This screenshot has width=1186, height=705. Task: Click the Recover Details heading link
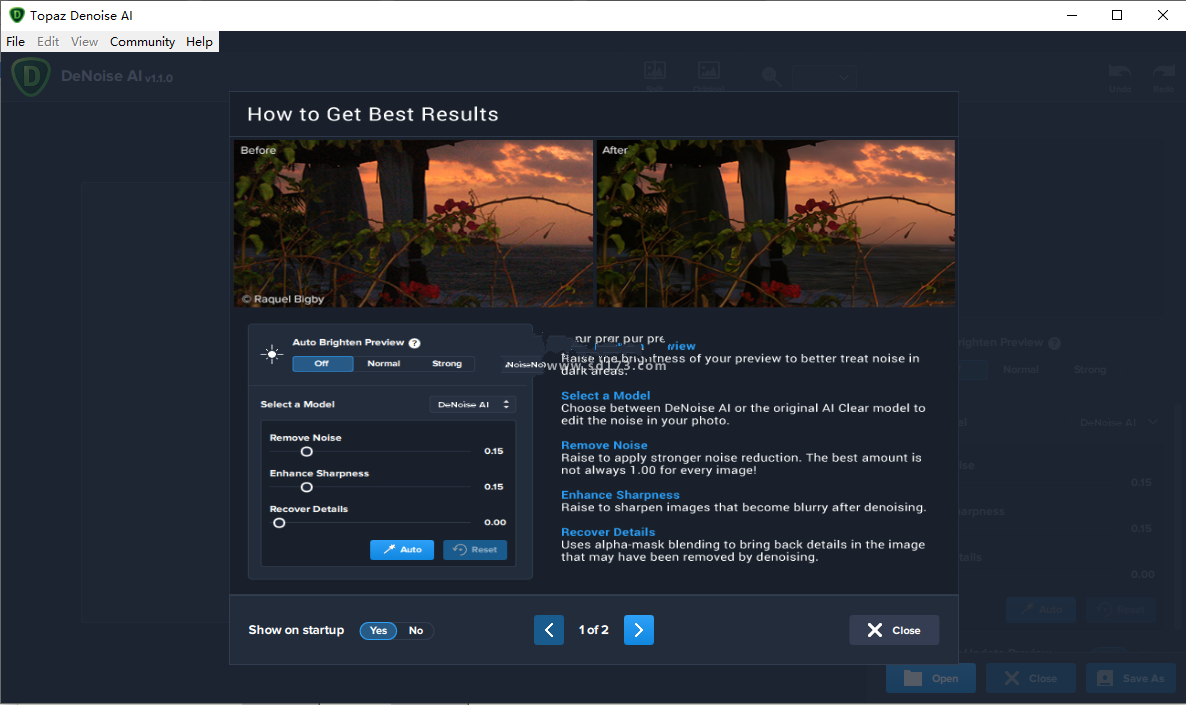(608, 532)
